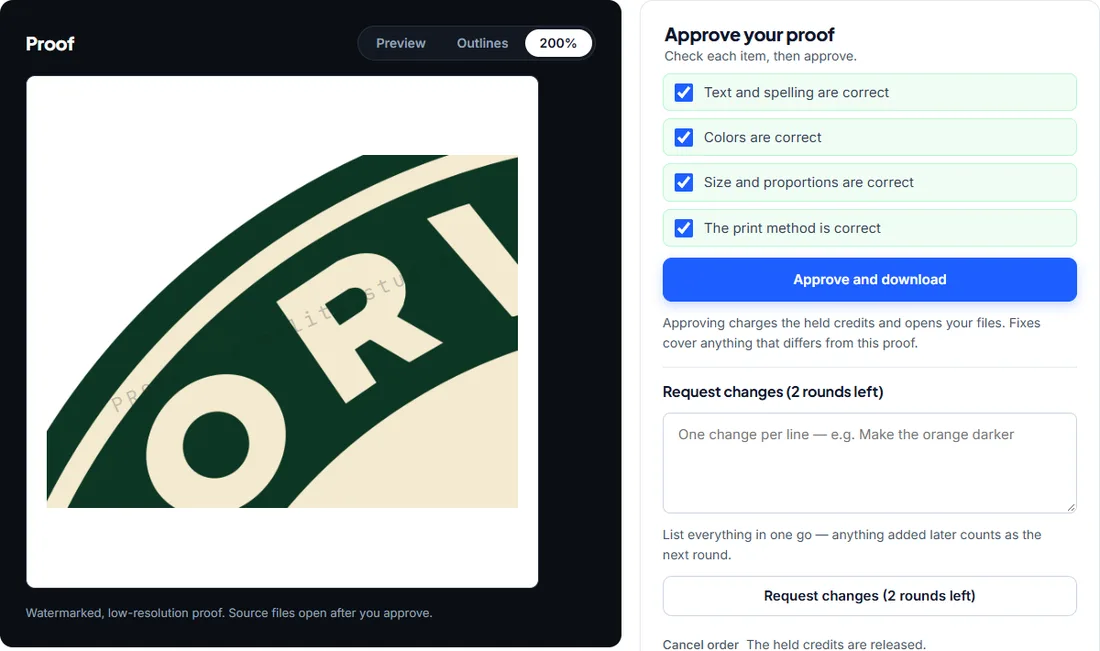
Task: Click the Approve your proof heading
Action: 749,35
